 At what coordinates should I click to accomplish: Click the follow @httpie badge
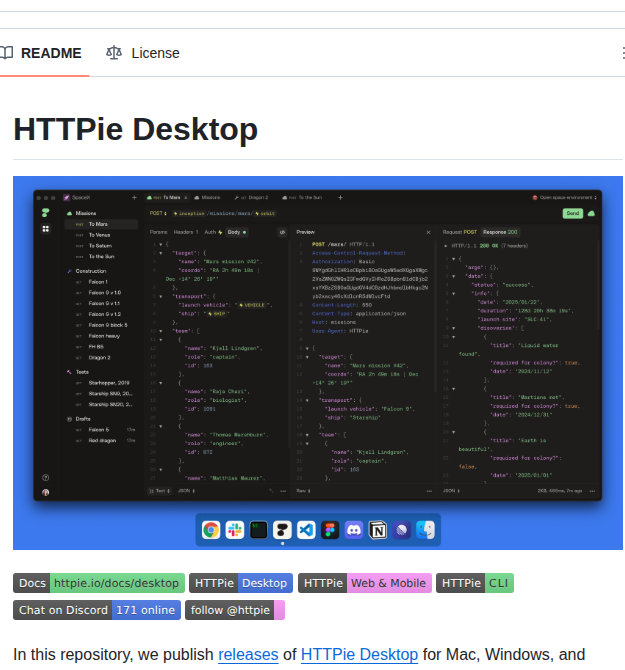coord(235,610)
